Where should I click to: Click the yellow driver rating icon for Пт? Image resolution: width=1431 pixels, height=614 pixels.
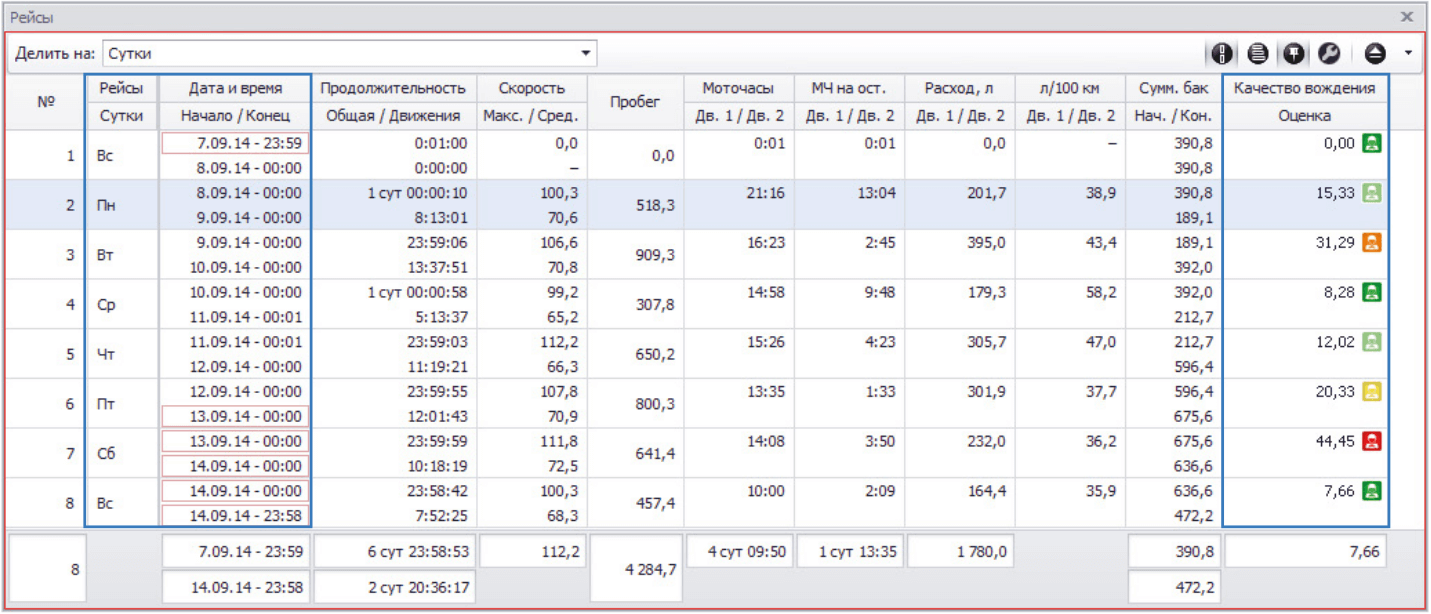point(1372,392)
